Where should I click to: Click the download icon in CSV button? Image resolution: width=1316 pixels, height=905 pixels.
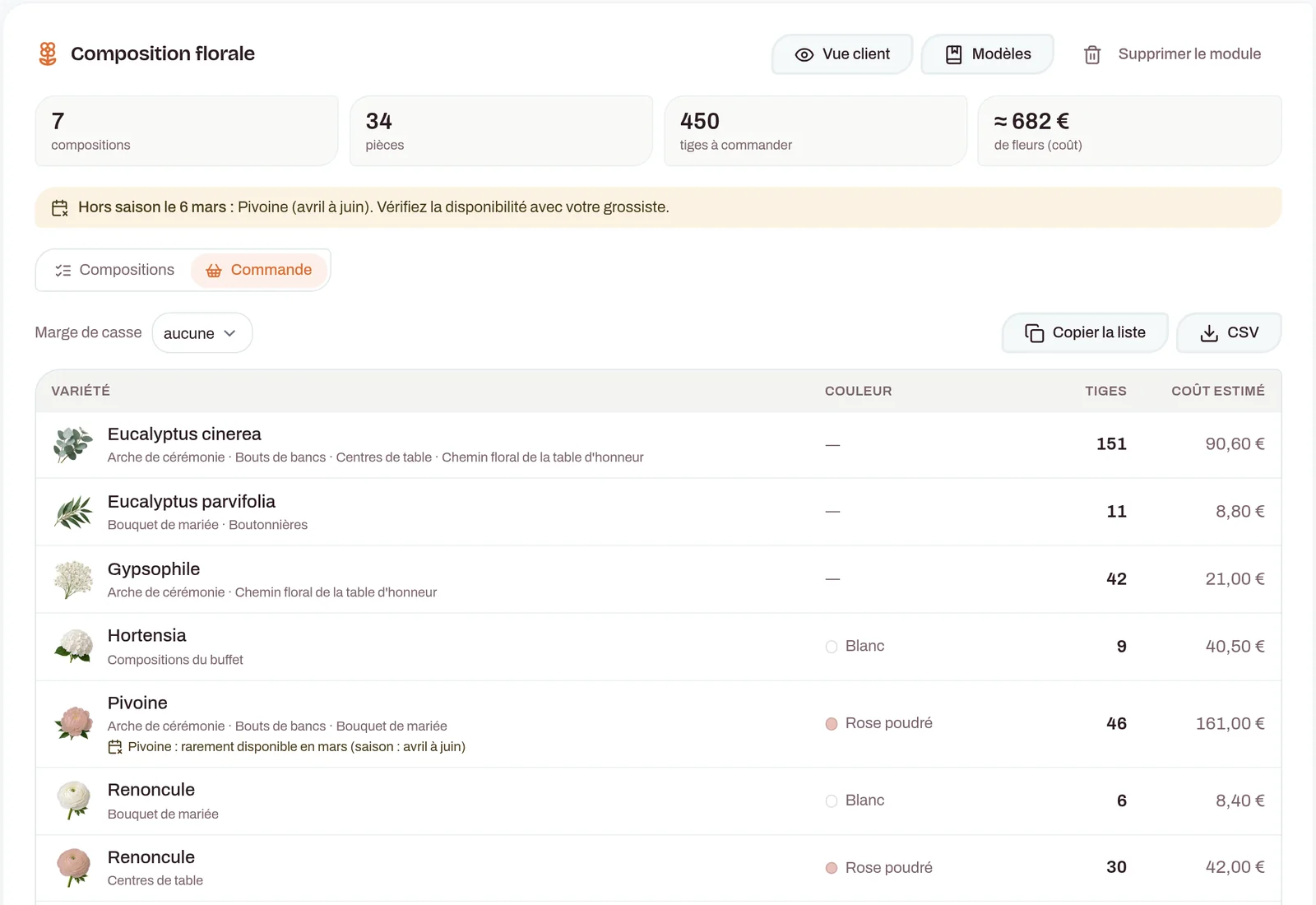coord(1209,333)
